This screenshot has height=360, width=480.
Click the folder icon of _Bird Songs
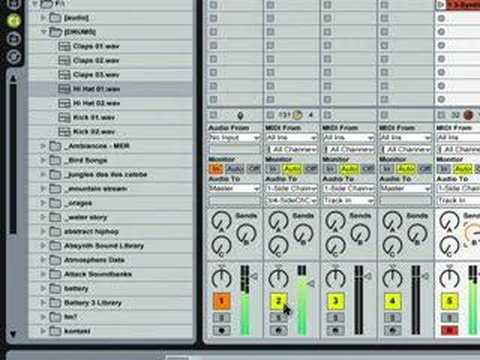point(55,160)
